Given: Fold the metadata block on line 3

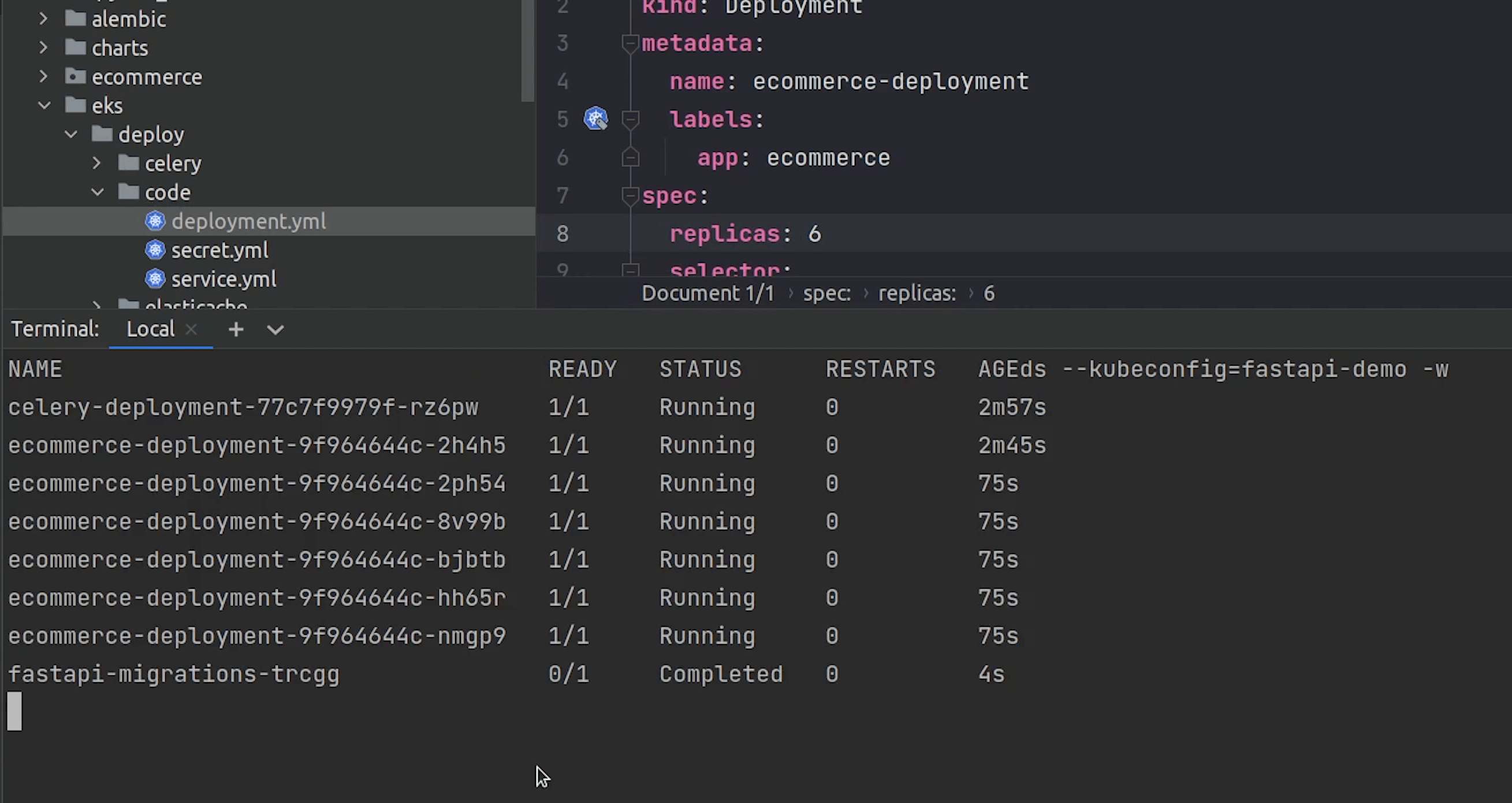Looking at the screenshot, I should tap(630, 43).
